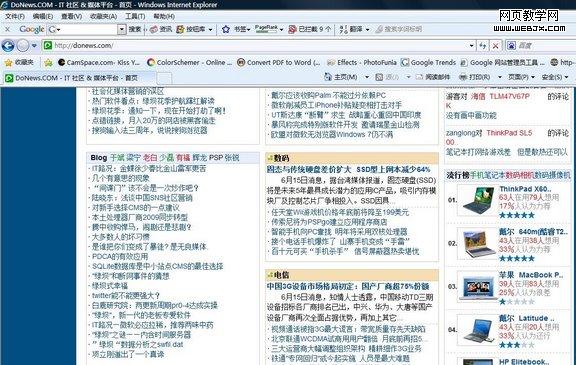
Task: Open the Google Trends favorite
Action: pyautogui.click(x=428, y=62)
